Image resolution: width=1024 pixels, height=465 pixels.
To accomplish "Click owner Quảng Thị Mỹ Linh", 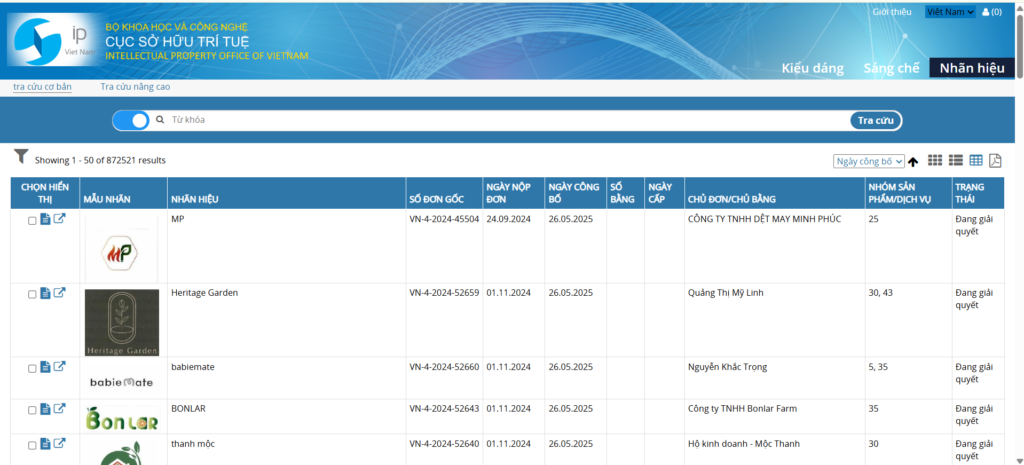I will (726, 293).
